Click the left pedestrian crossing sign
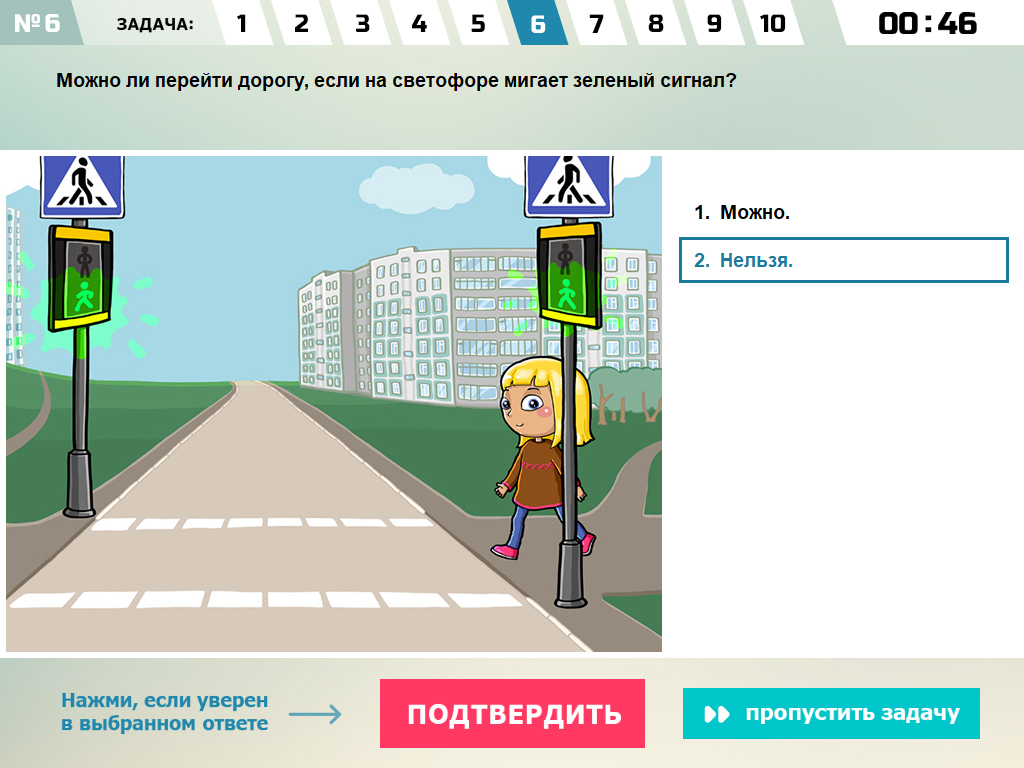 pyautogui.click(x=82, y=186)
